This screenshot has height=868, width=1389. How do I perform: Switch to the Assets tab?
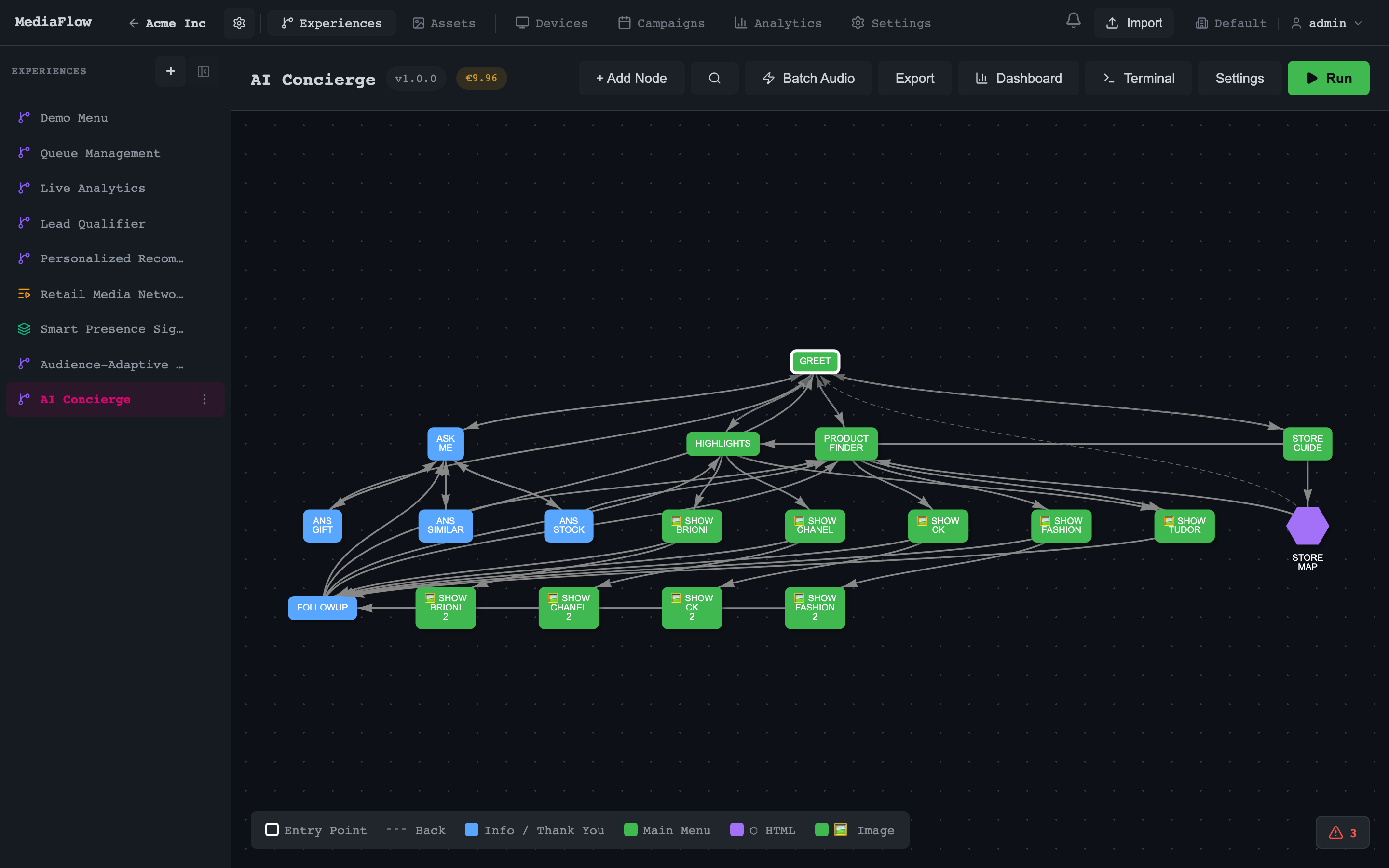pos(443,23)
